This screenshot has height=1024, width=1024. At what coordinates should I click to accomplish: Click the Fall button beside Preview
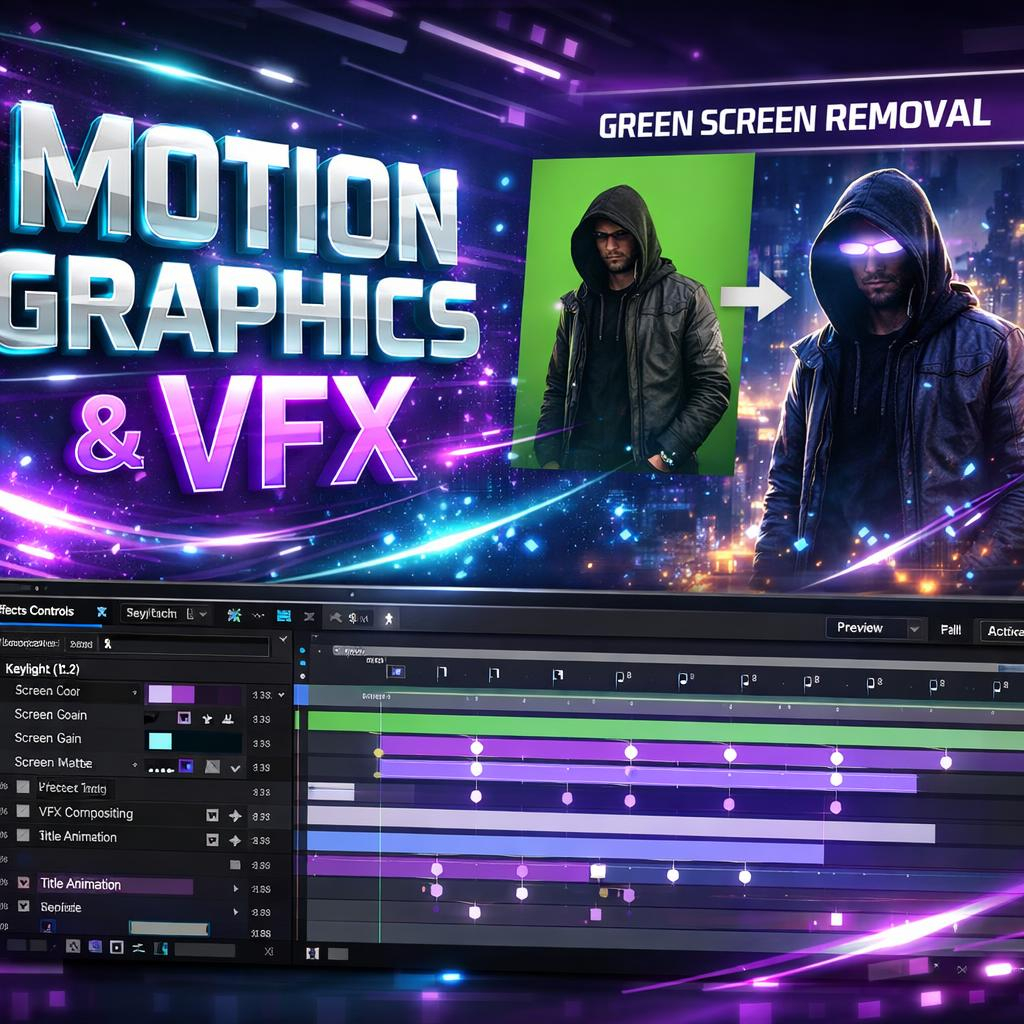[x=950, y=631]
